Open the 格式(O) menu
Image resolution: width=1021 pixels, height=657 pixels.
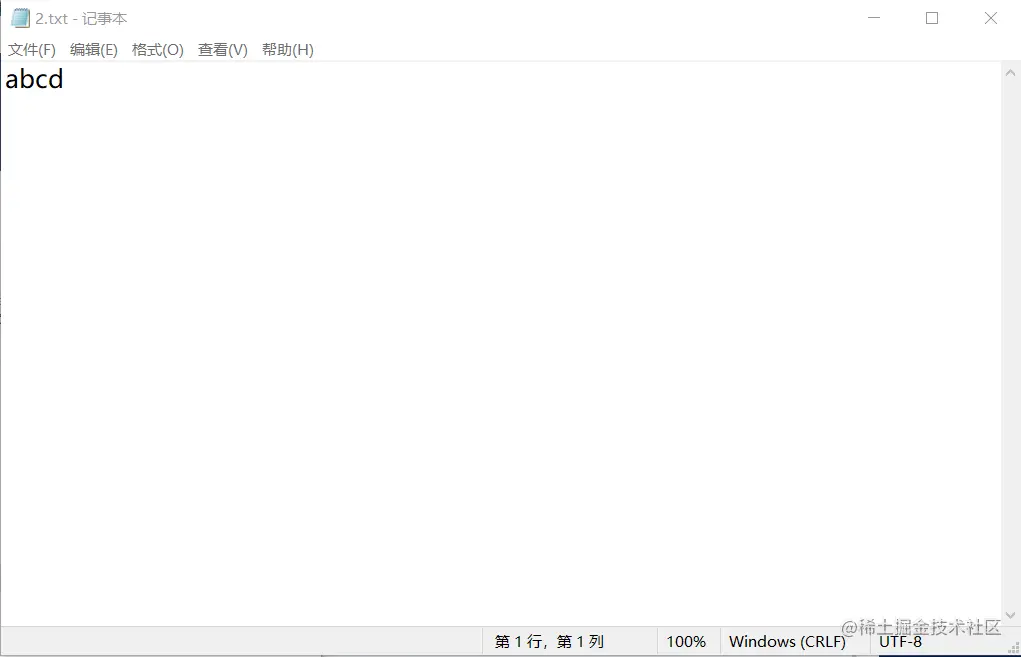[158, 50]
